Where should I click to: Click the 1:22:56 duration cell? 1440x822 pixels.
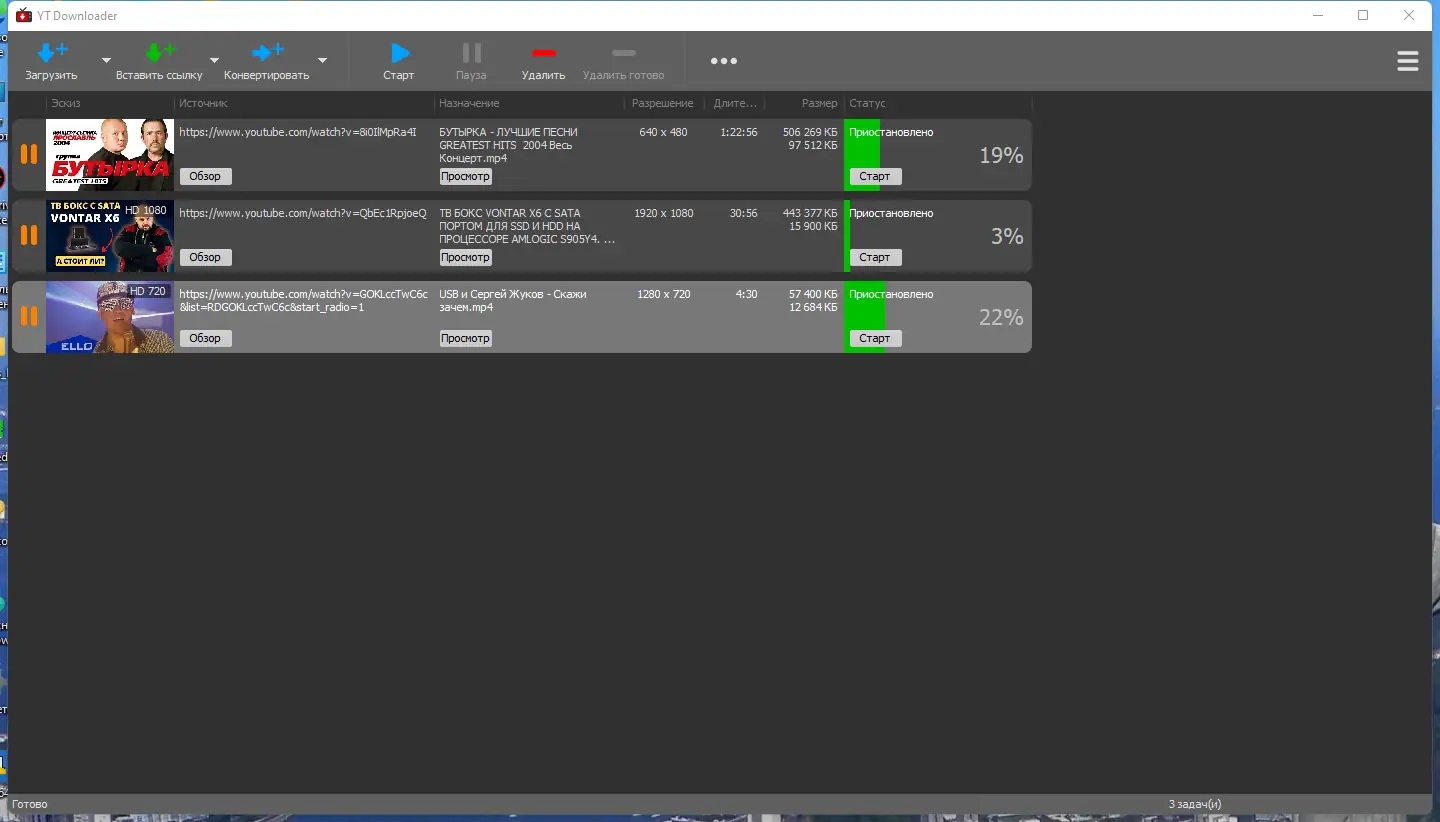click(739, 132)
